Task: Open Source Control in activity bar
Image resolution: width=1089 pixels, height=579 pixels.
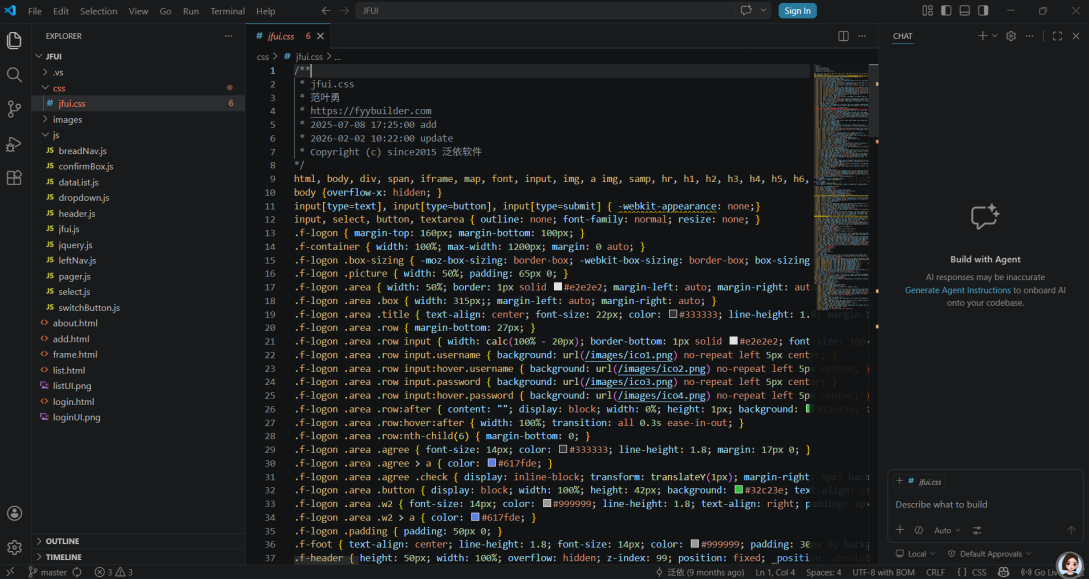Action: pyautogui.click(x=14, y=109)
